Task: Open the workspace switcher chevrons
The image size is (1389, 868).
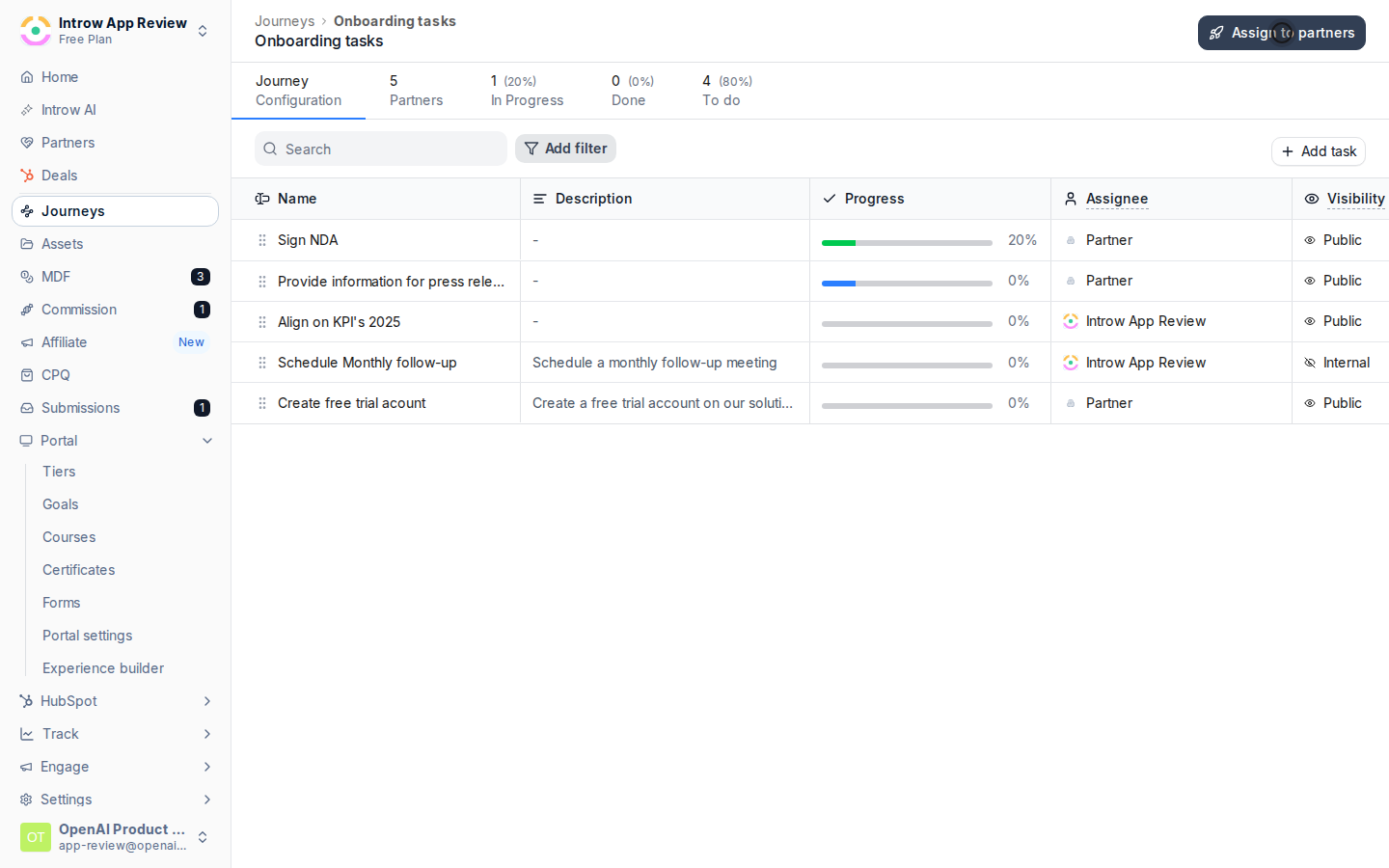Action: [203, 31]
